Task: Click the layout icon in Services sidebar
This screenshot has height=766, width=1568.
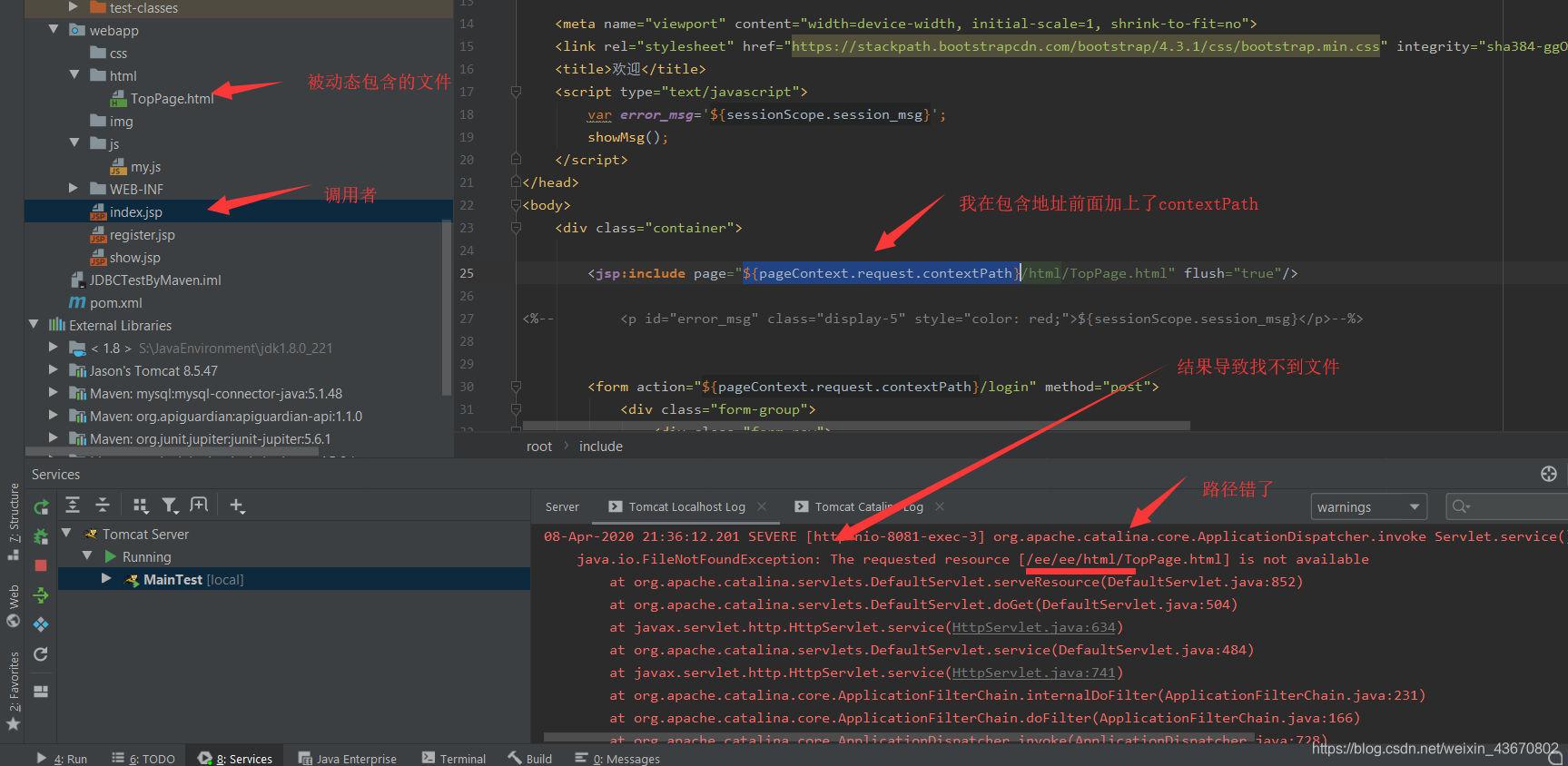Action: 41,692
